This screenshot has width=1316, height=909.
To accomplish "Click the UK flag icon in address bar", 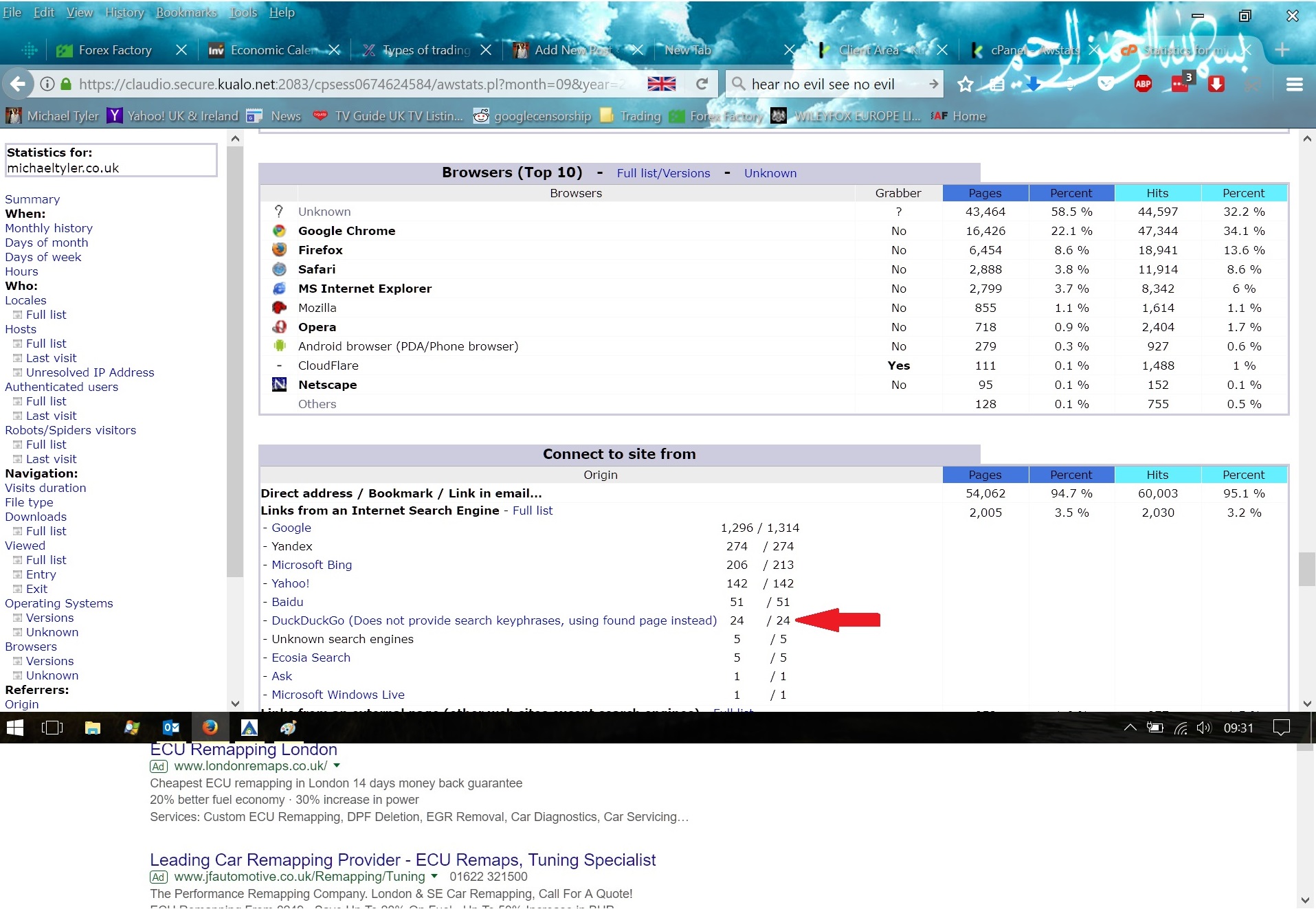I will coord(661,84).
